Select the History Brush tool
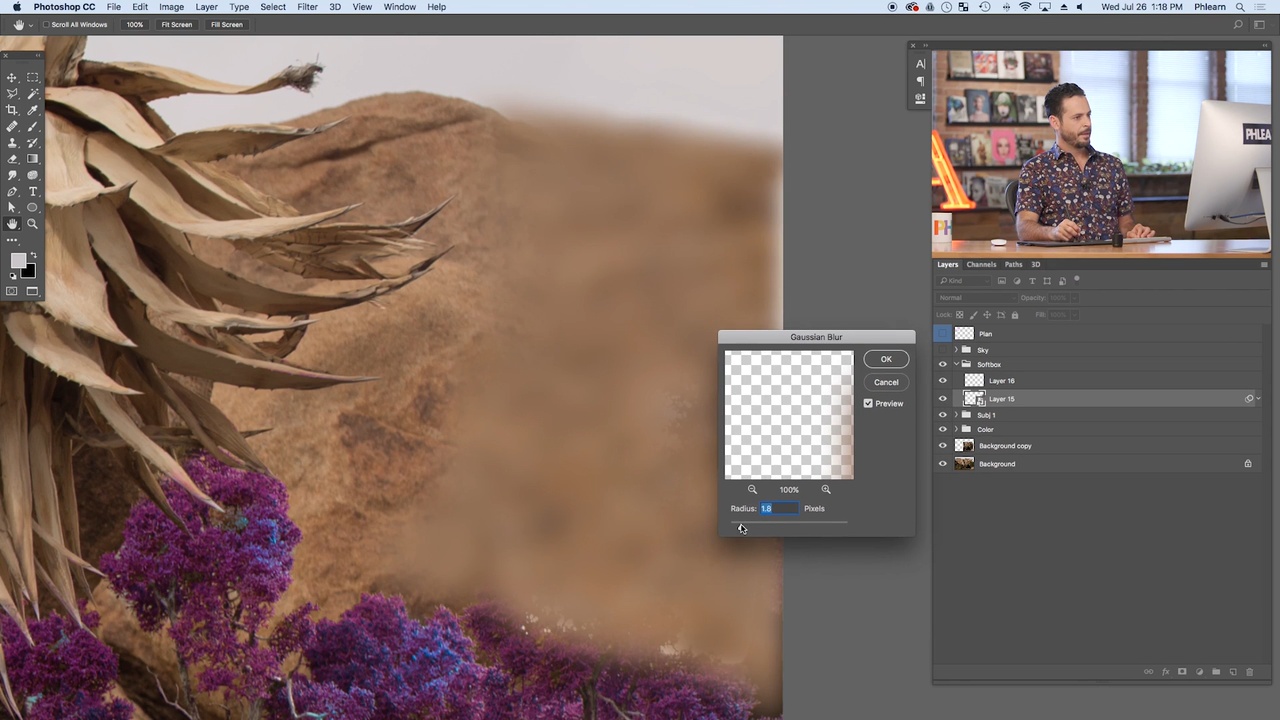The width and height of the screenshot is (1280, 720). click(x=33, y=142)
